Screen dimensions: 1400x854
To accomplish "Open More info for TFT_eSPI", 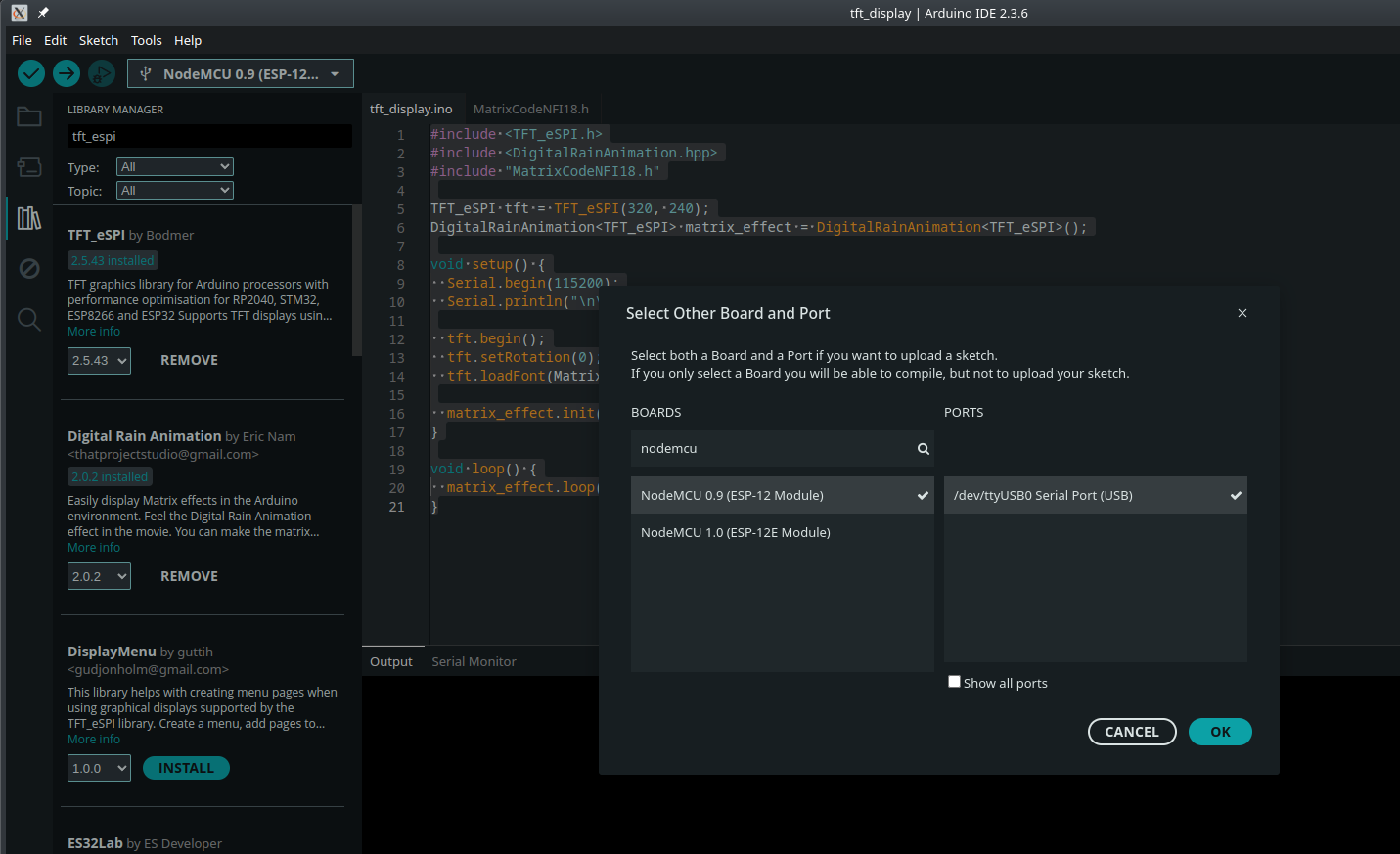I will [94, 332].
